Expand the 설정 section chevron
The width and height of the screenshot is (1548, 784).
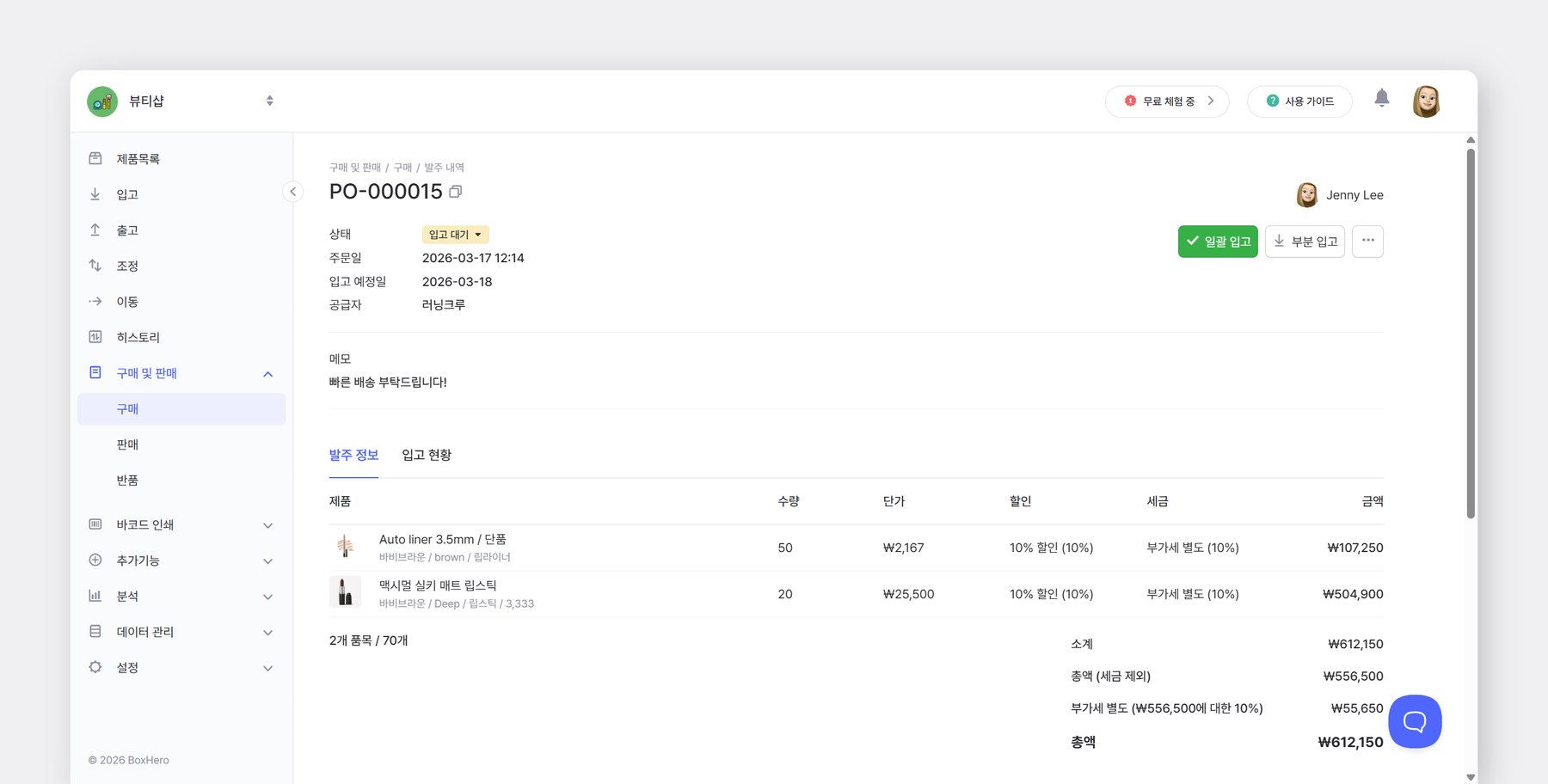(267, 667)
